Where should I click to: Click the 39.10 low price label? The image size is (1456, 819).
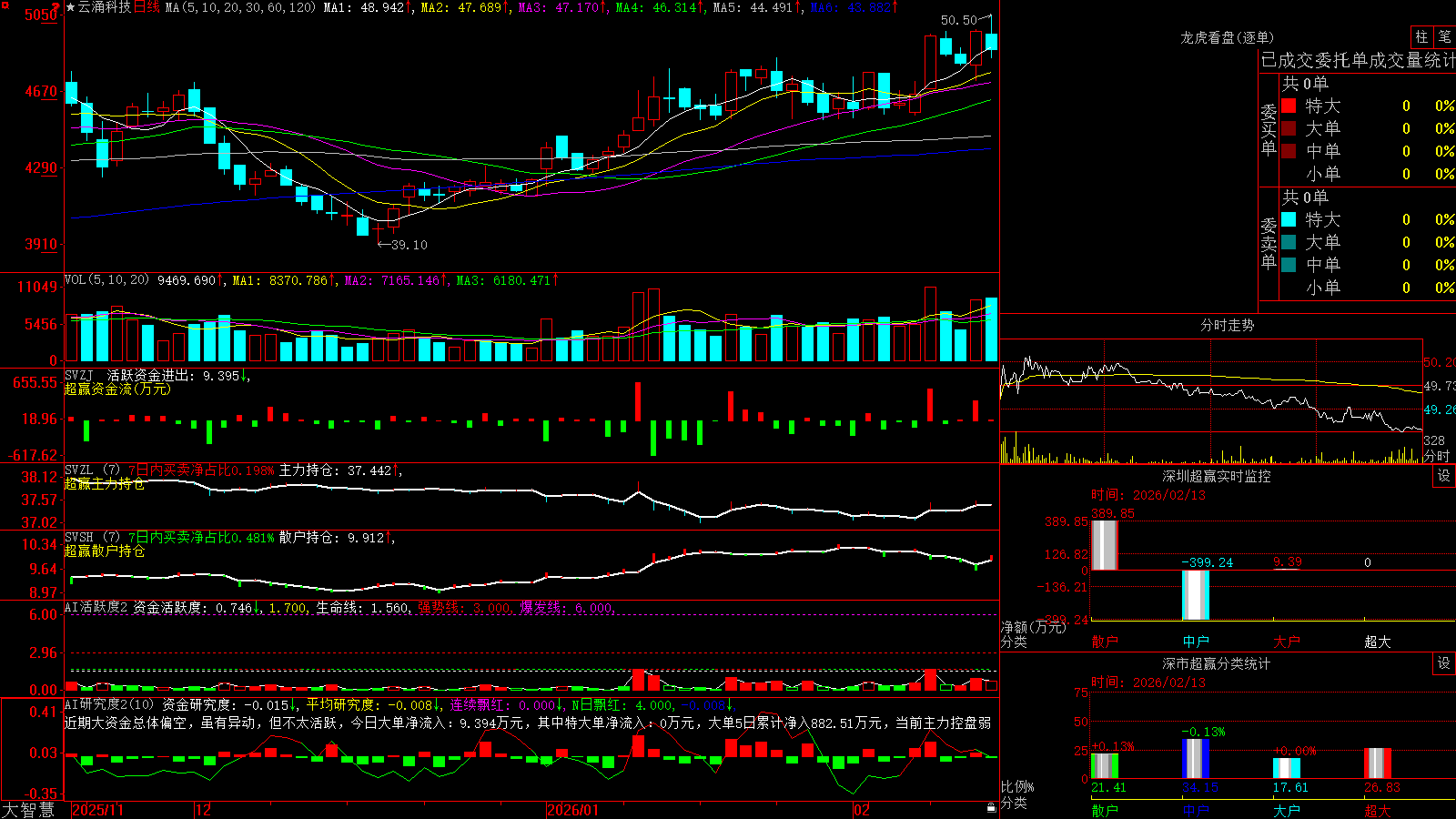click(409, 245)
